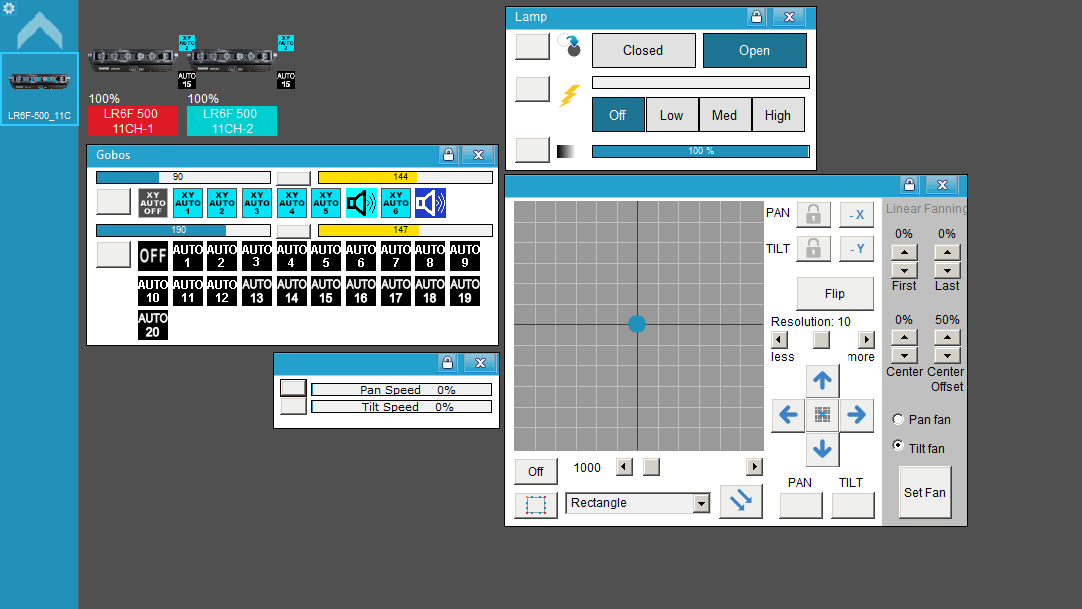
Task: Select the AUTO 7 gobo
Action: click(x=395, y=256)
